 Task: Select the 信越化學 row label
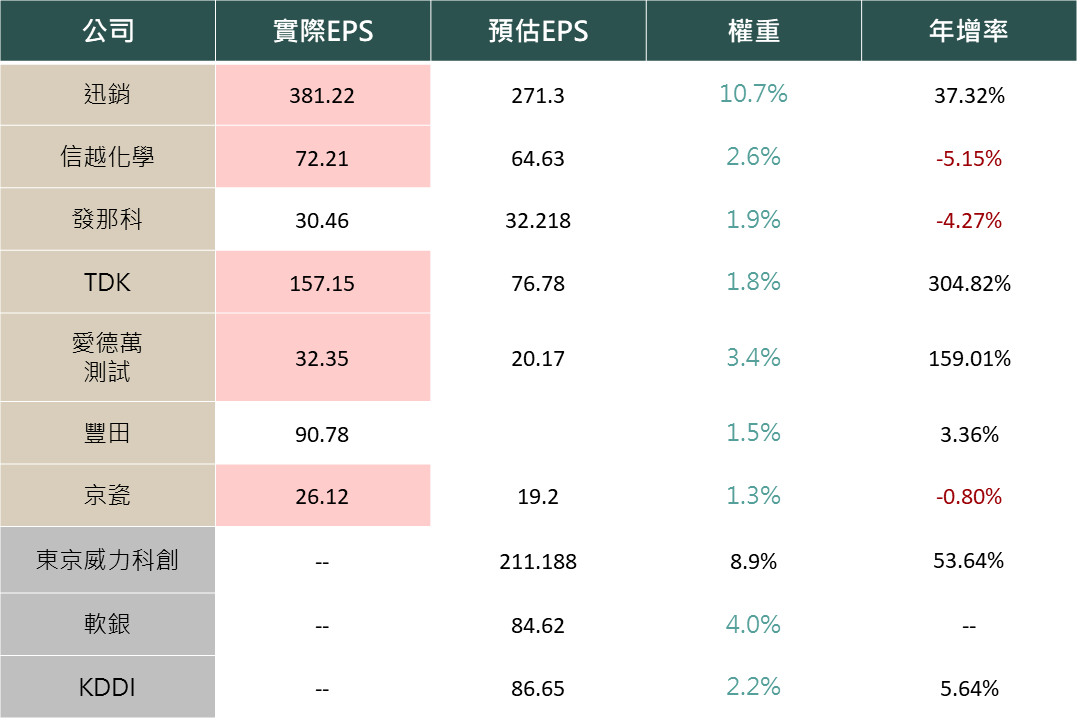[x=107, y=157]
